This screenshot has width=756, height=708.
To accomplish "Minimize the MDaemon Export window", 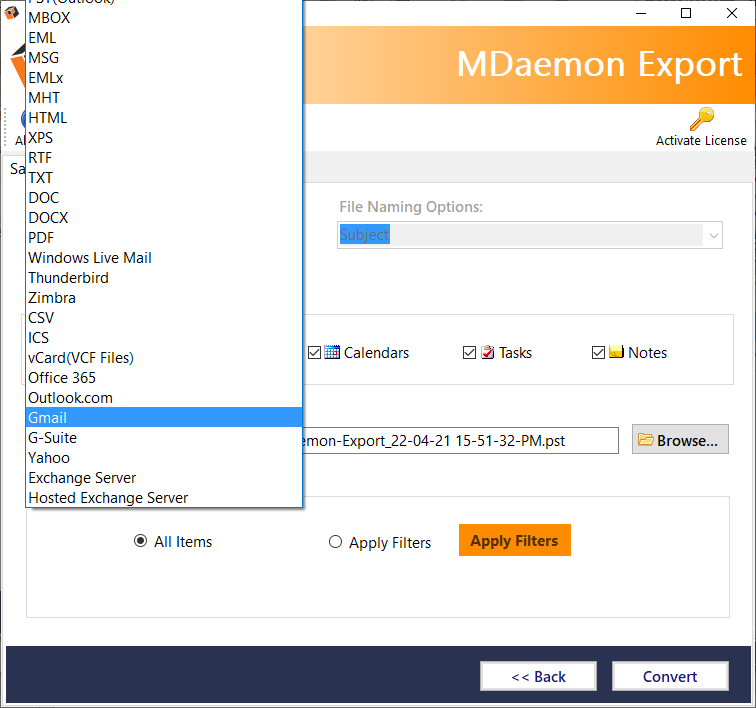I will pyautogui.click(x=641, y=13).
